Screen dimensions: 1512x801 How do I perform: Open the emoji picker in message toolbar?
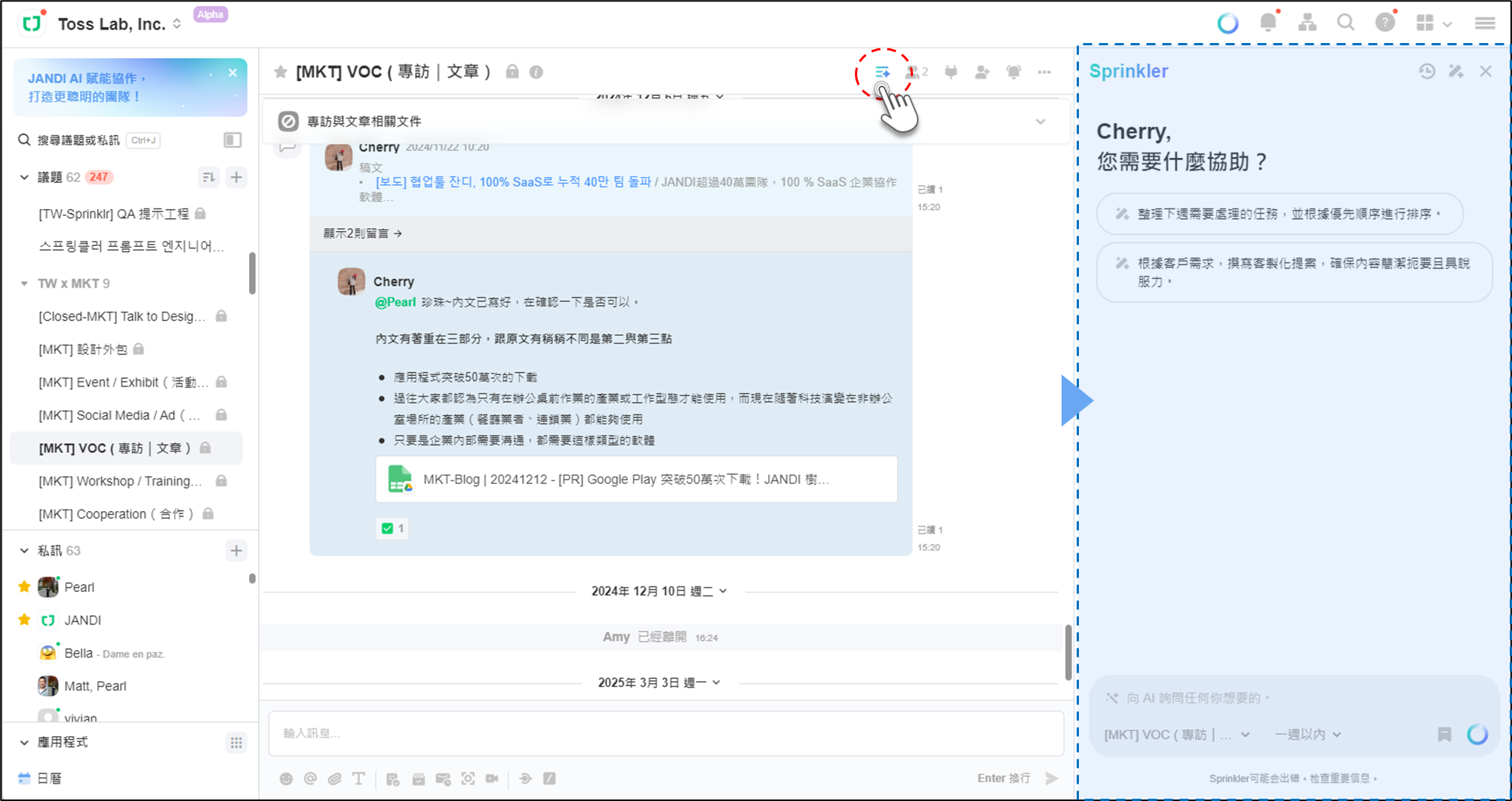(x=286, y=778)
